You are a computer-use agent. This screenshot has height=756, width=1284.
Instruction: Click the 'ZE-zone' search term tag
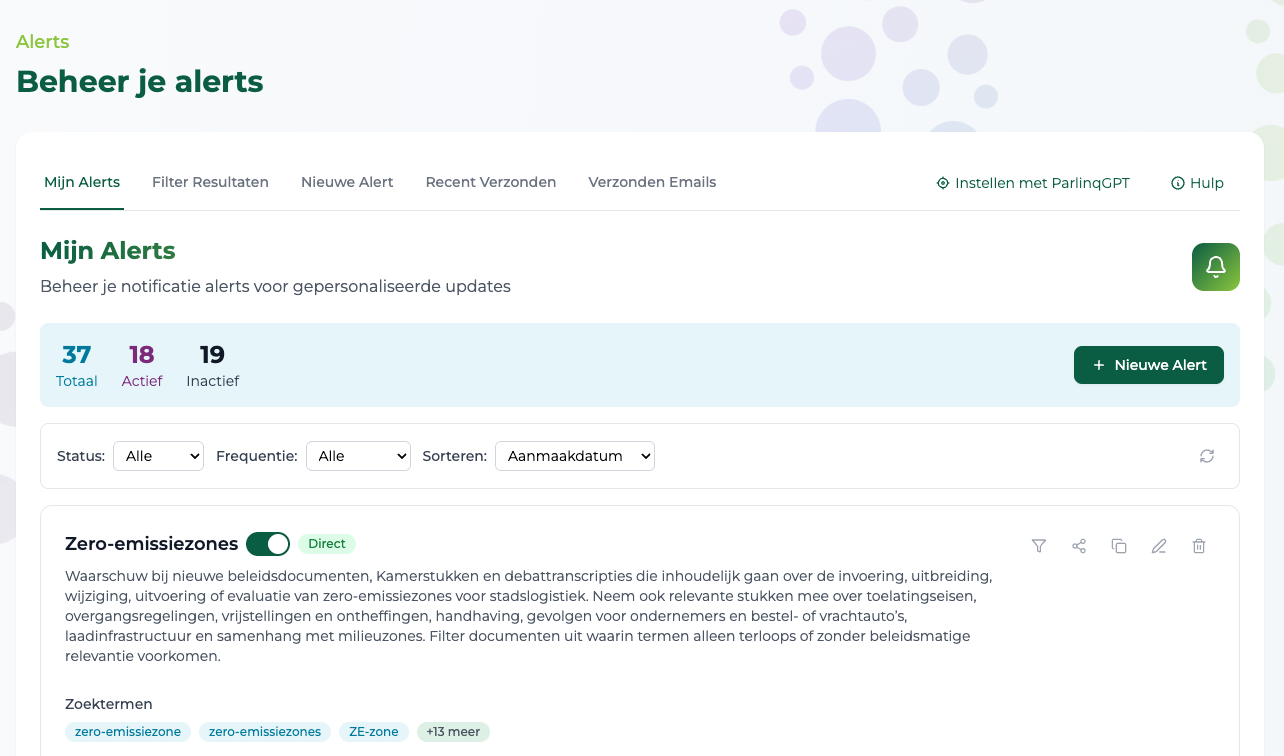pos(374,732)
